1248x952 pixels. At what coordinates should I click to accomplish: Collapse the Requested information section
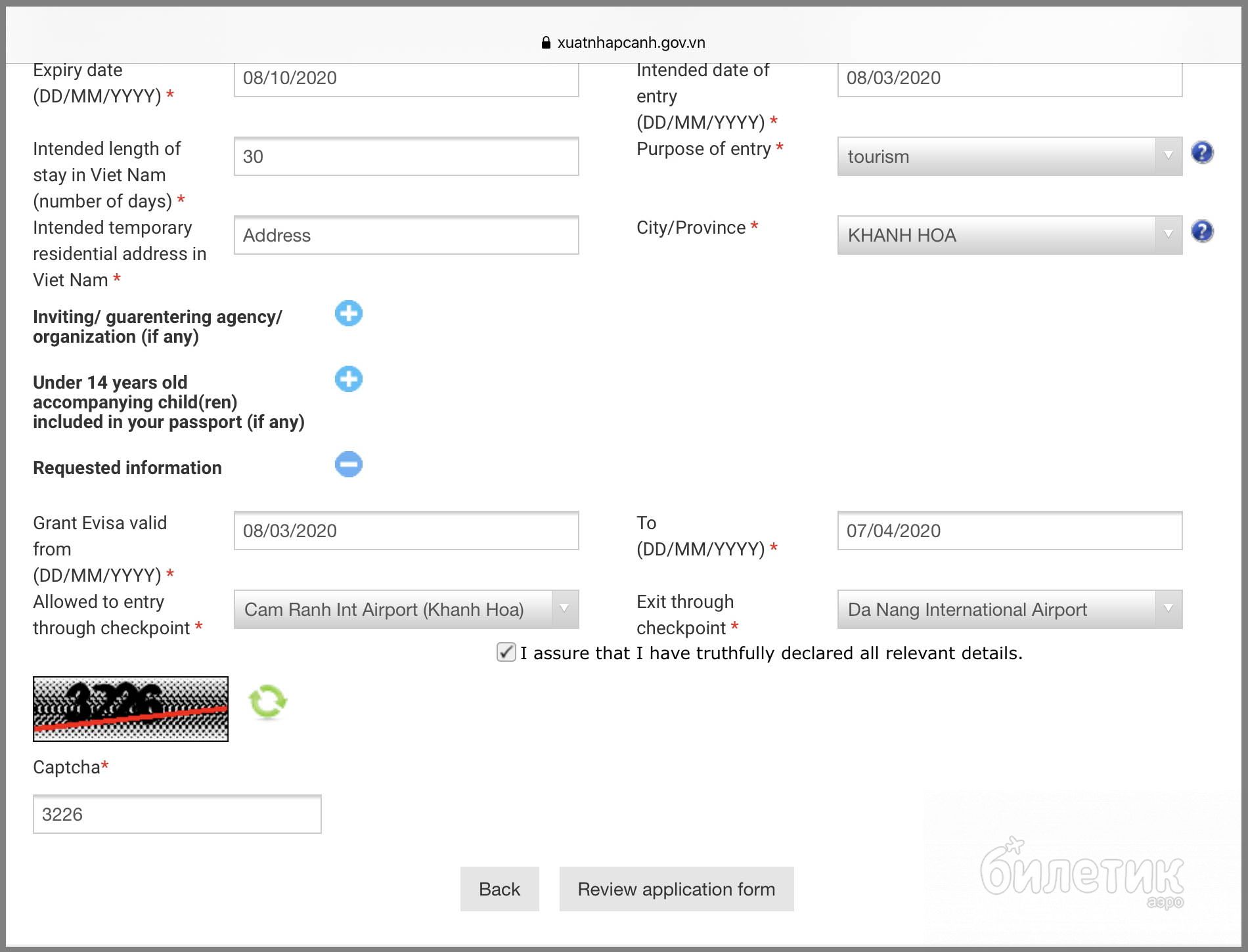tap(348, 465)
